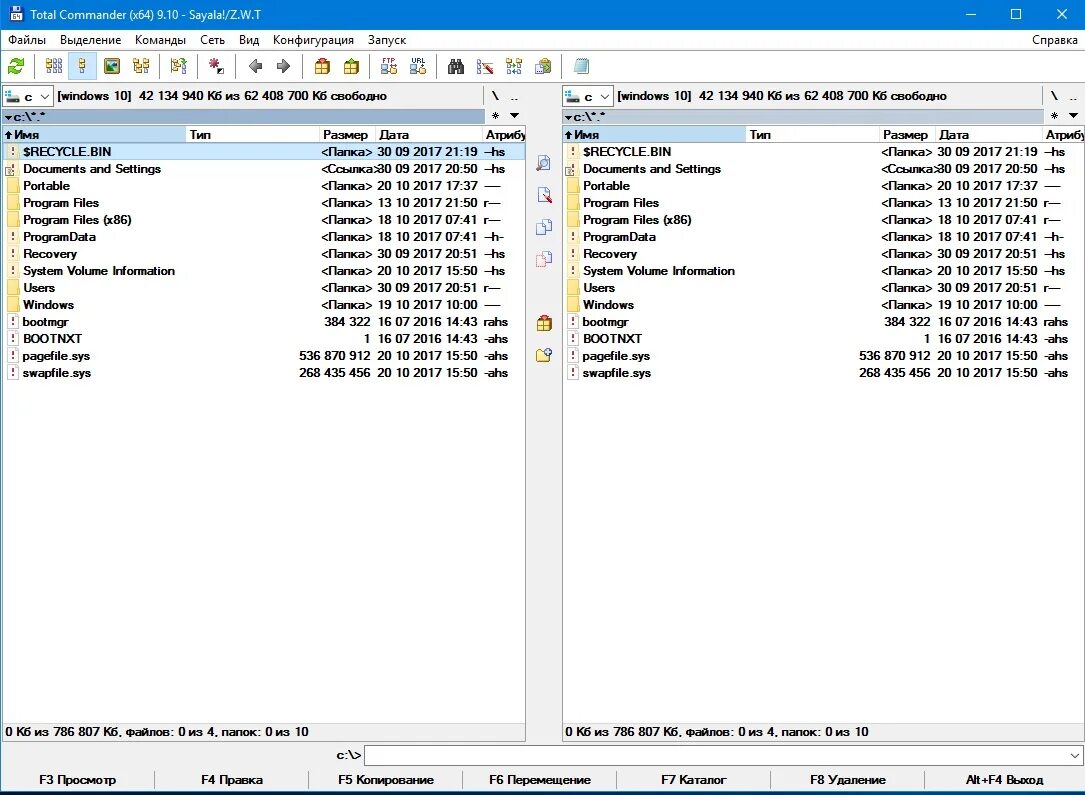1085x795 pixels.
Task: Sort right panel by Тип column header
Action: point(812,135)
